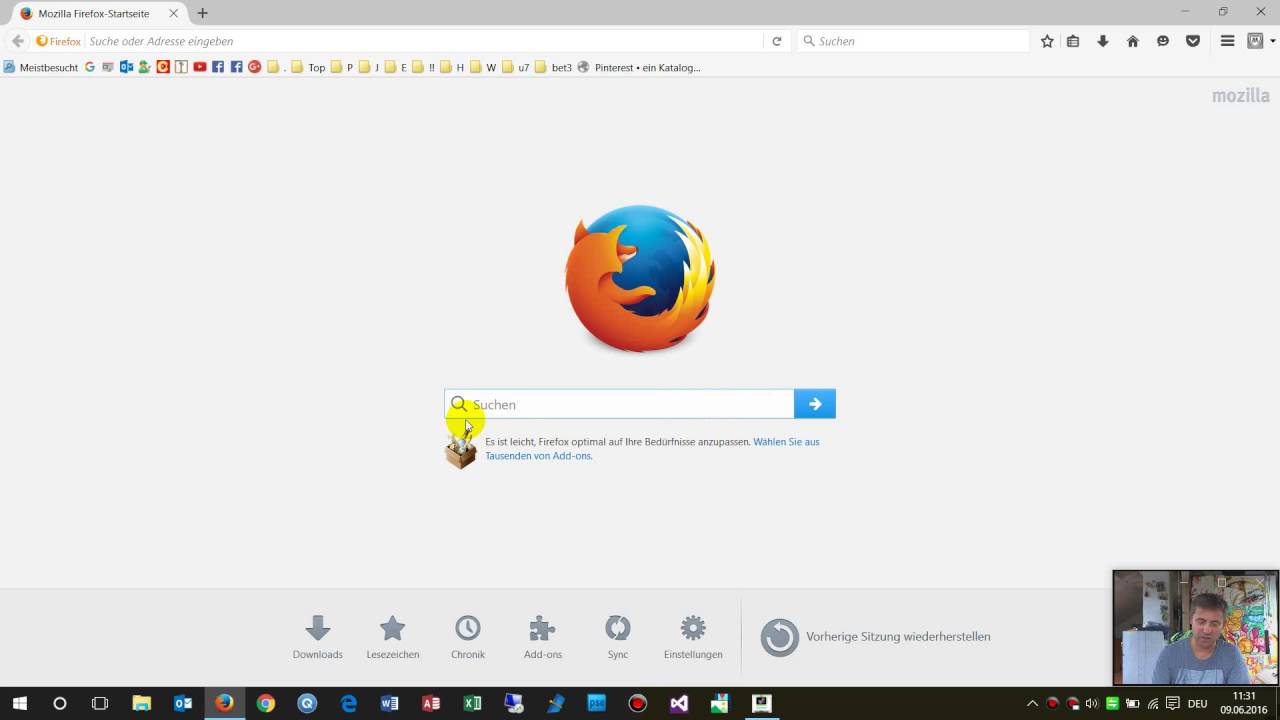Screen dimensions: 1280x720
Task: Open the E bookmarks folder
Action: [396, 67]
